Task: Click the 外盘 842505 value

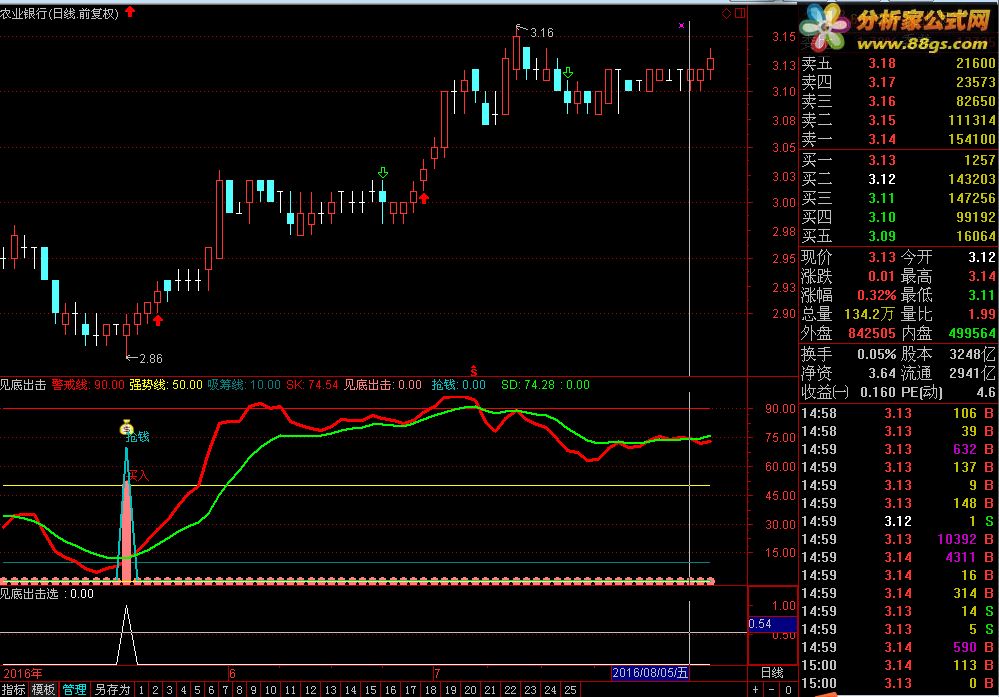Action: click(872, 333)
